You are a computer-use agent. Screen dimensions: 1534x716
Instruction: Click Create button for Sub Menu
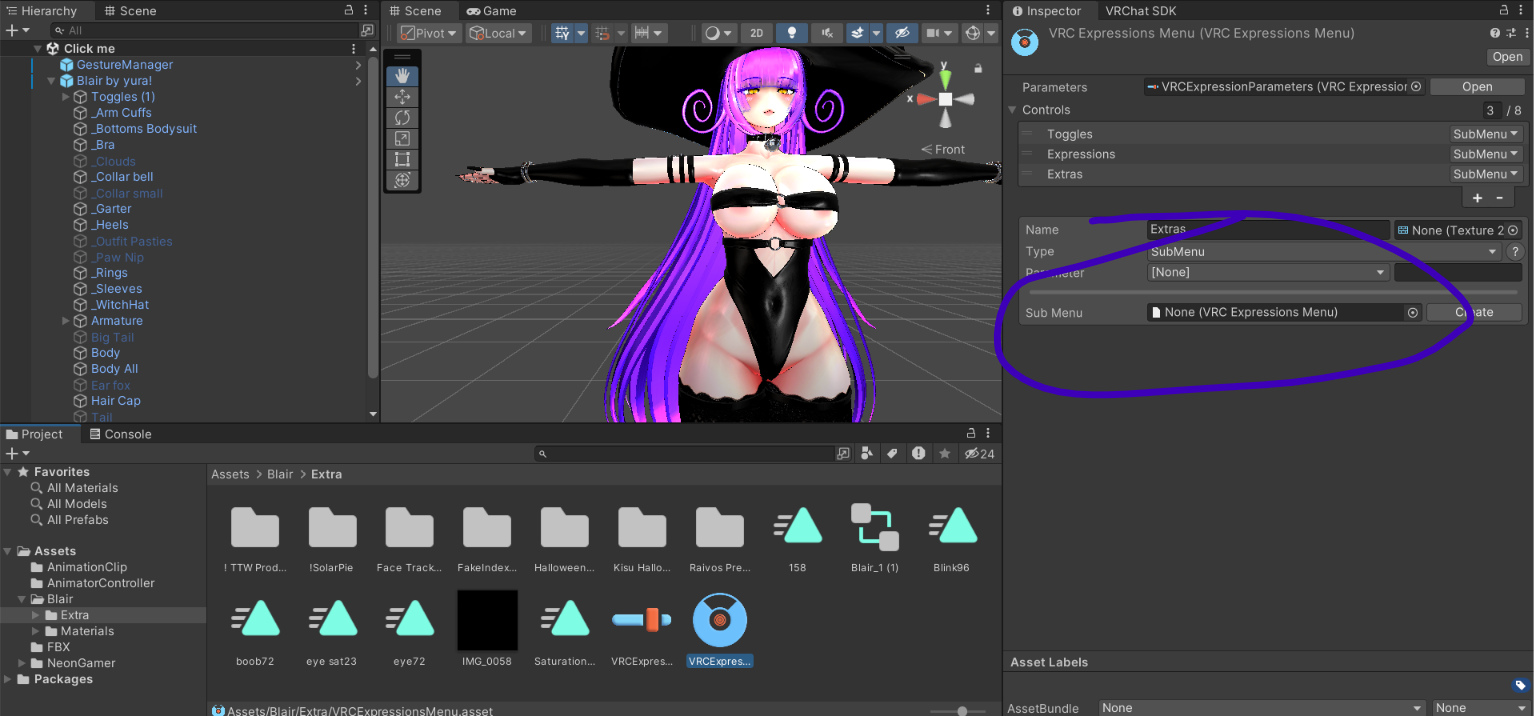click(x=1474, y=312)
